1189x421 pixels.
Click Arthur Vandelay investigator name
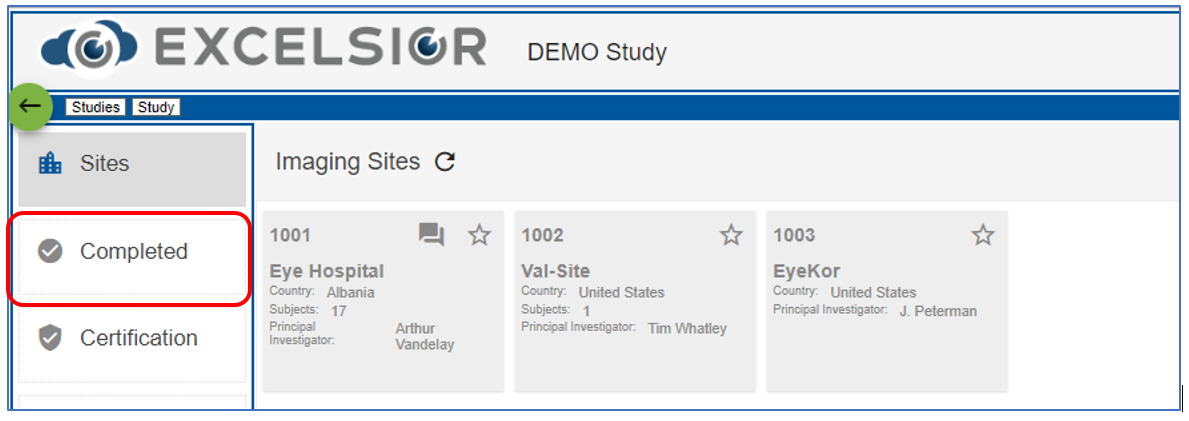(425, 336)
